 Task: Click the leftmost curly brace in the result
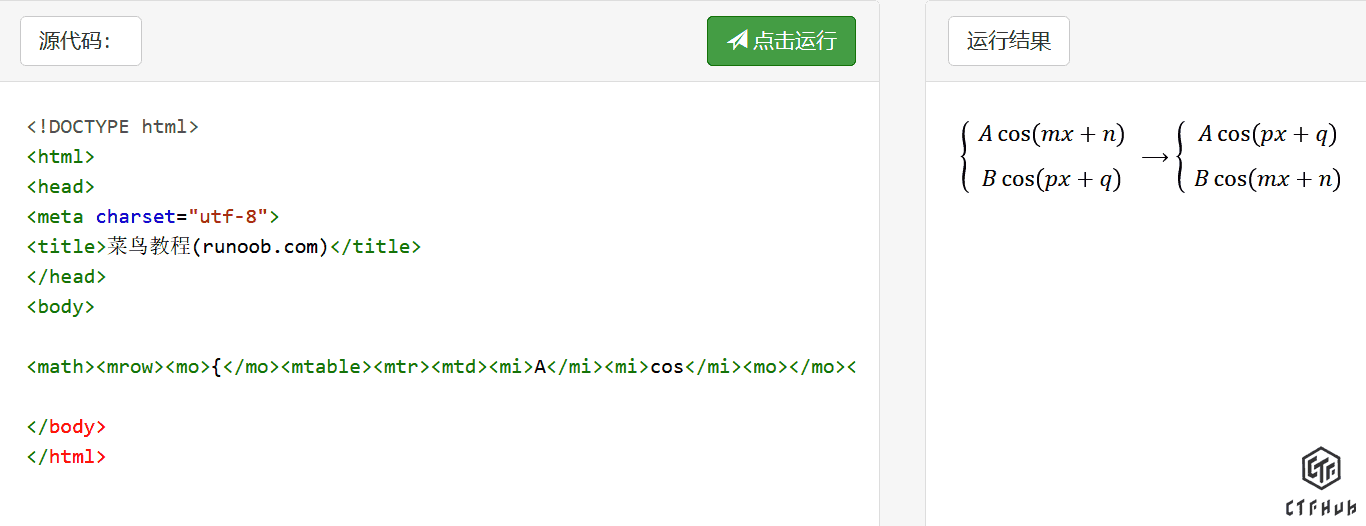coord(965,157)
